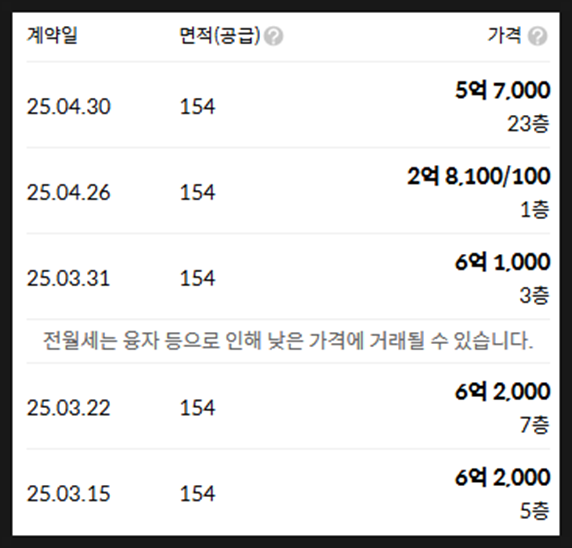
Task: Click the 2억 8,100/100 price
Action: [x=479, y=176]
